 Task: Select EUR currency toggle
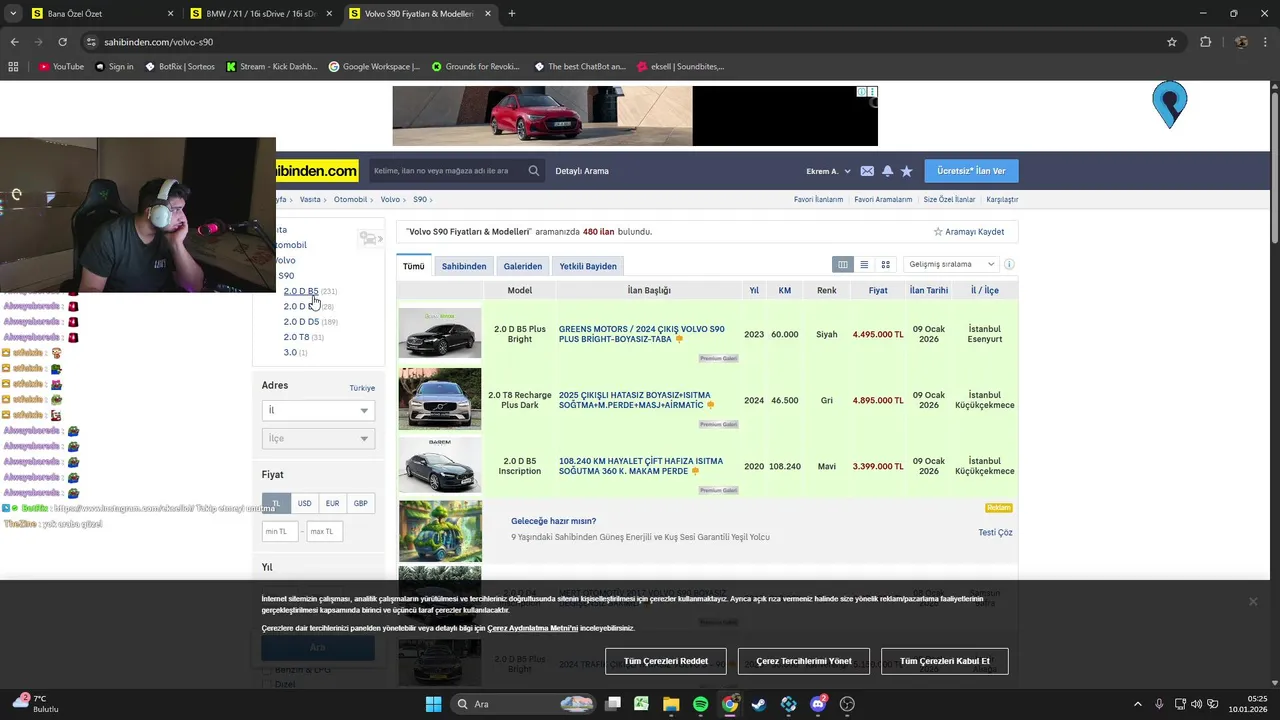click(332, 503)
